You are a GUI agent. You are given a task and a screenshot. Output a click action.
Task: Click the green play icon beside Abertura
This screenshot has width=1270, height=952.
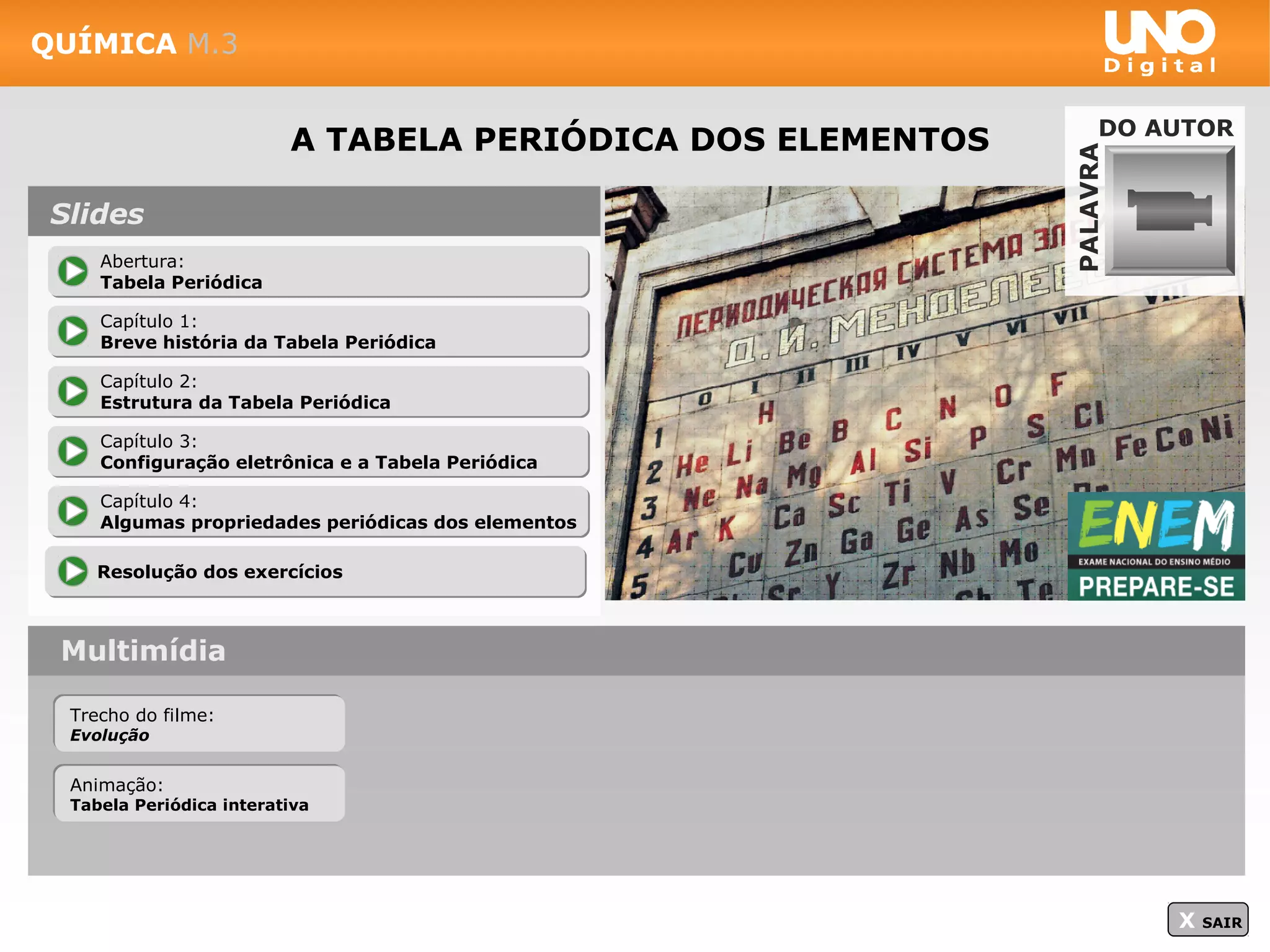(x=73, y=271)
